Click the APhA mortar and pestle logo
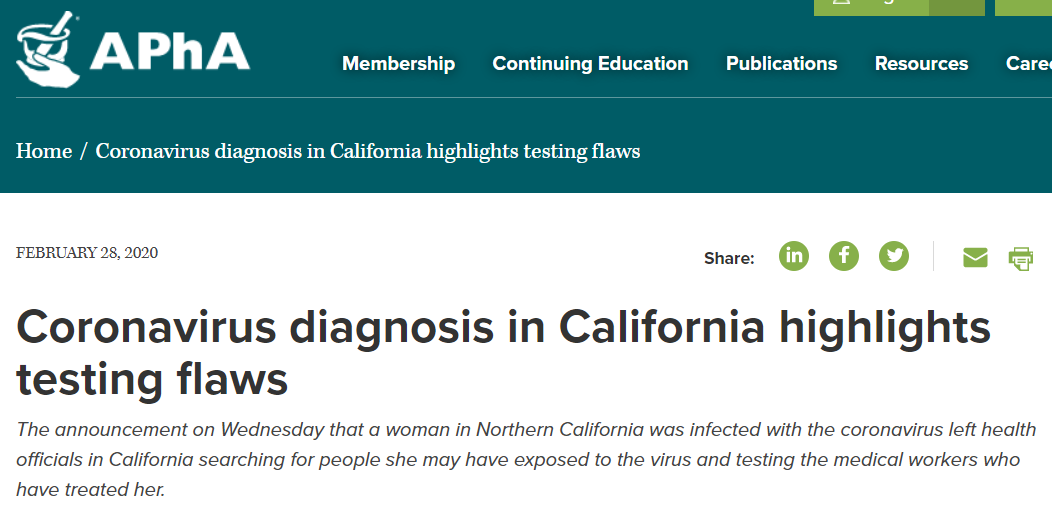This screenshot has height=512, width=1052. pos(49,49)
